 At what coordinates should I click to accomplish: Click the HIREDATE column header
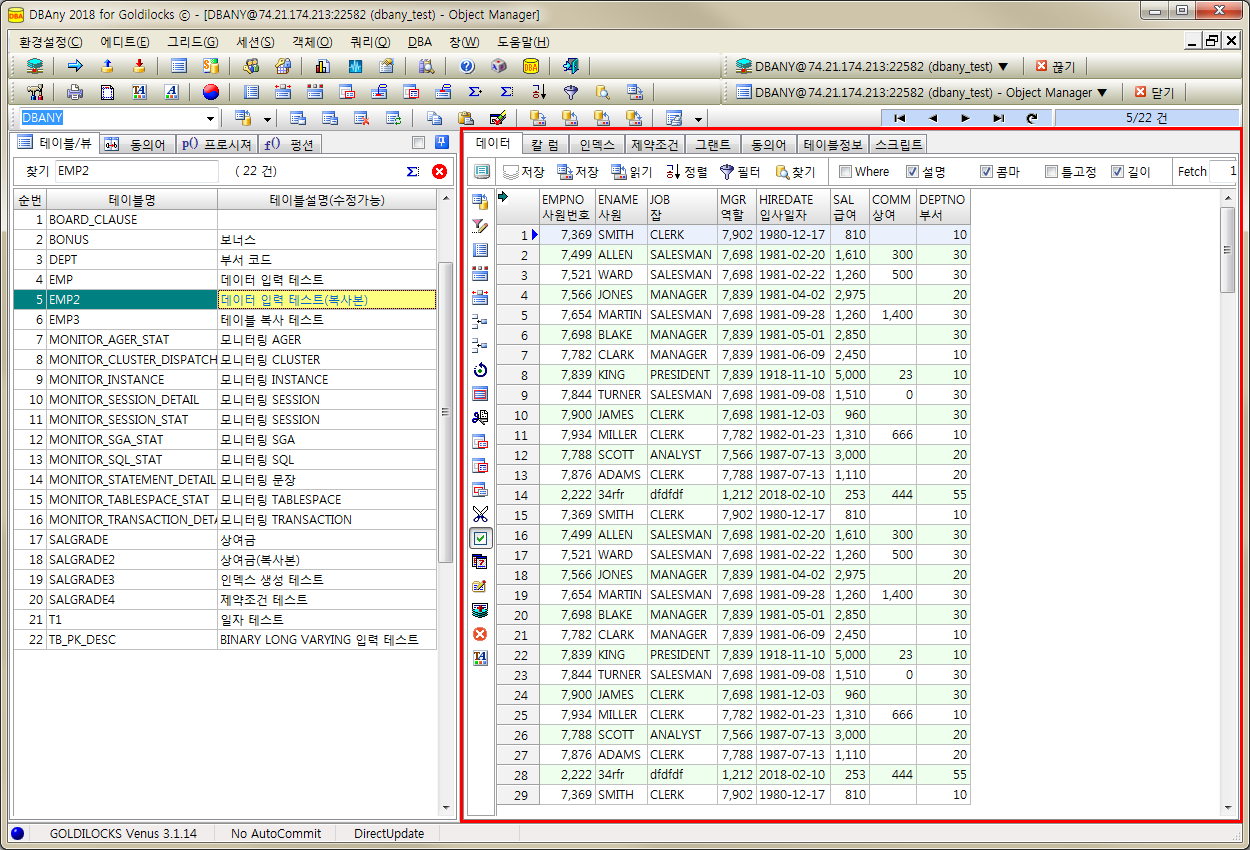(792, 207)
